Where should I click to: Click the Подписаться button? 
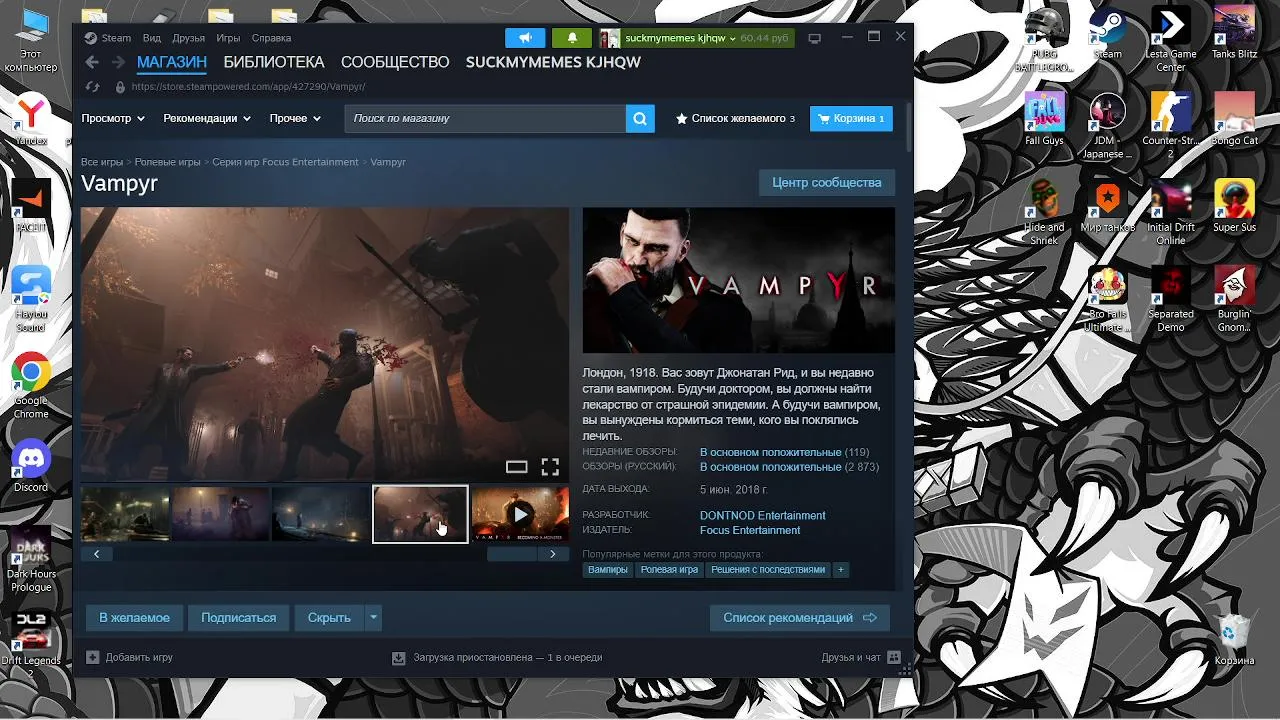(x=238, y=617)
